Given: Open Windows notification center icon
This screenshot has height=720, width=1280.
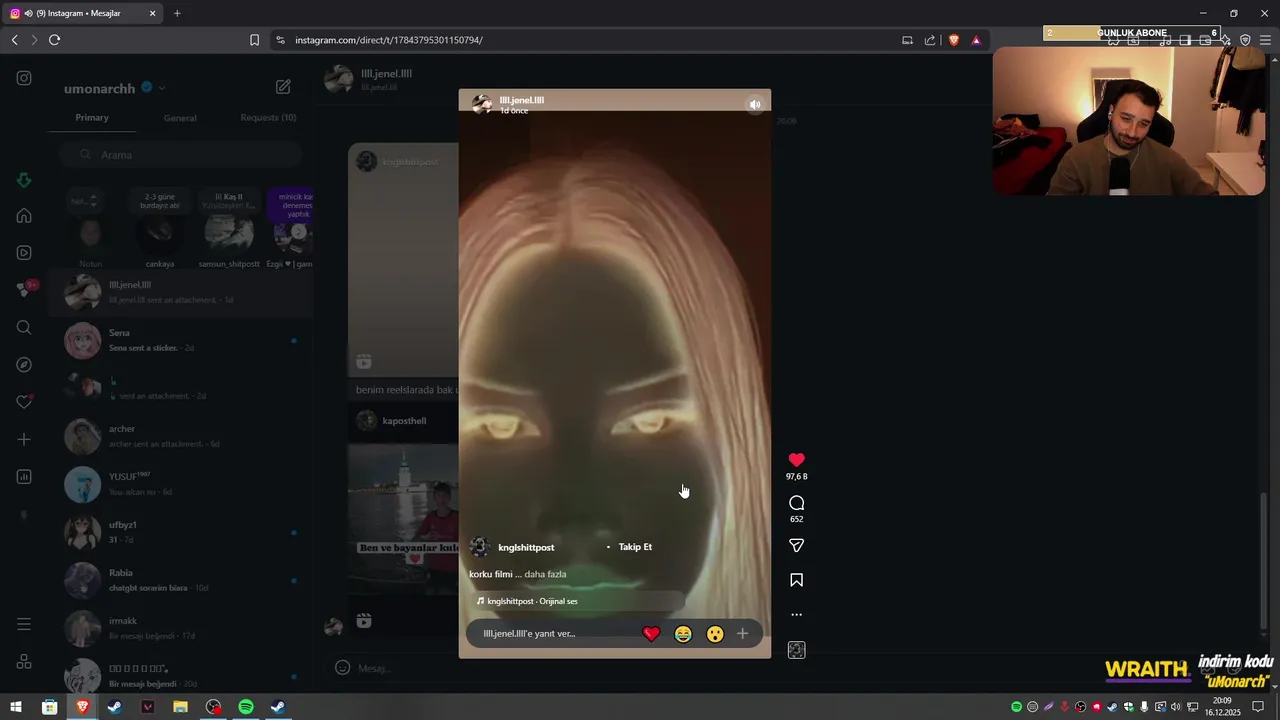Looking at the screenshot, I should (x=1259, y=707).
